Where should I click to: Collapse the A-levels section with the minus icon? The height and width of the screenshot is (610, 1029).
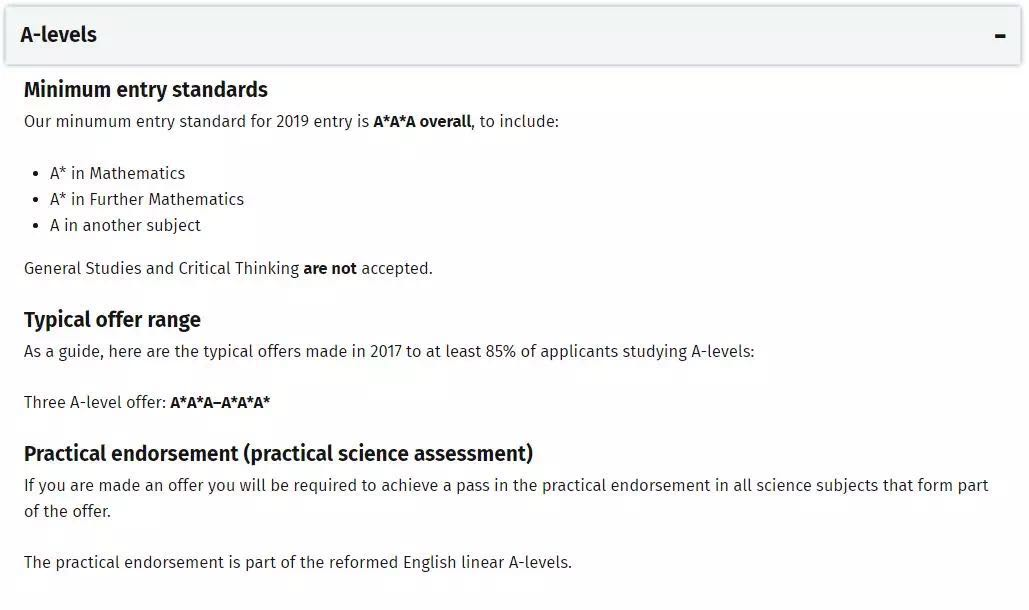click(999, 36)
